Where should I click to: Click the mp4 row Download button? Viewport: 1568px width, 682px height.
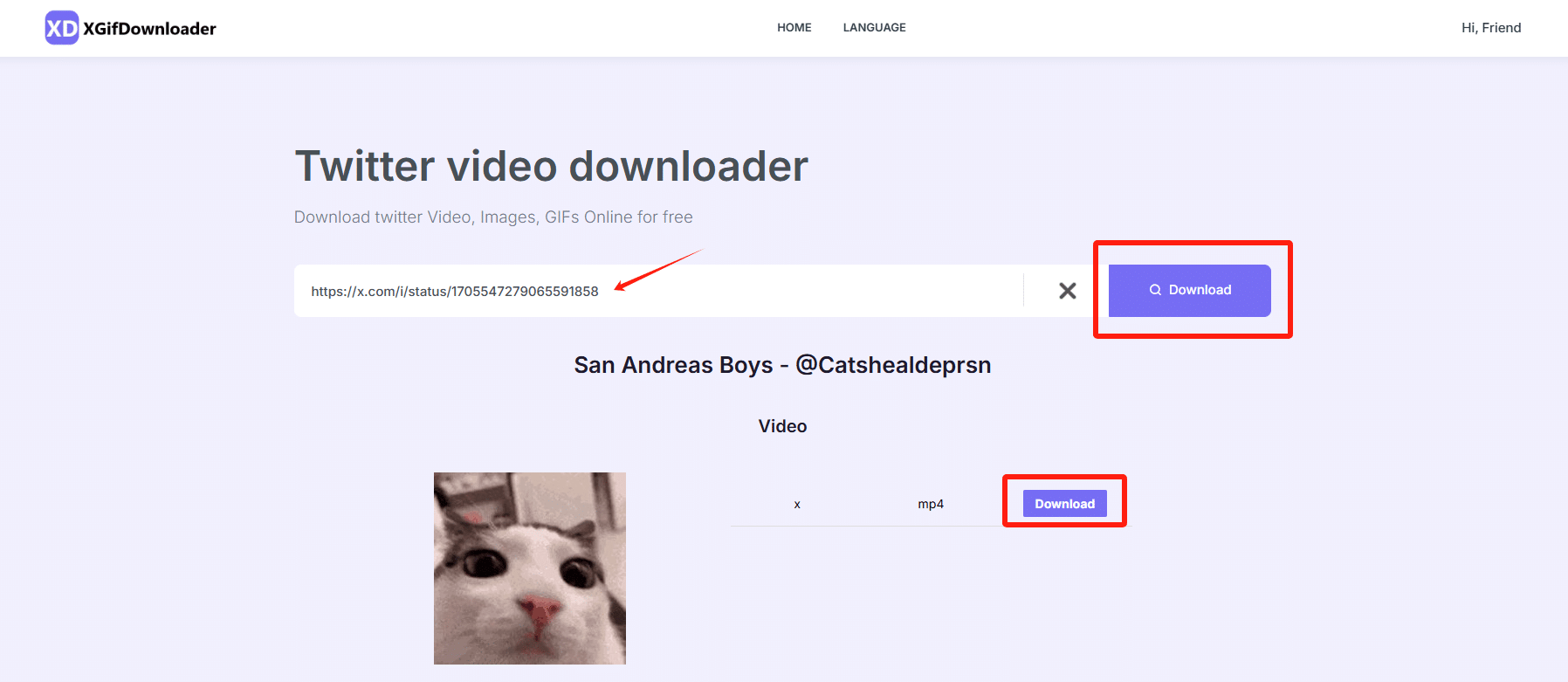click(x=1064, y=504)
